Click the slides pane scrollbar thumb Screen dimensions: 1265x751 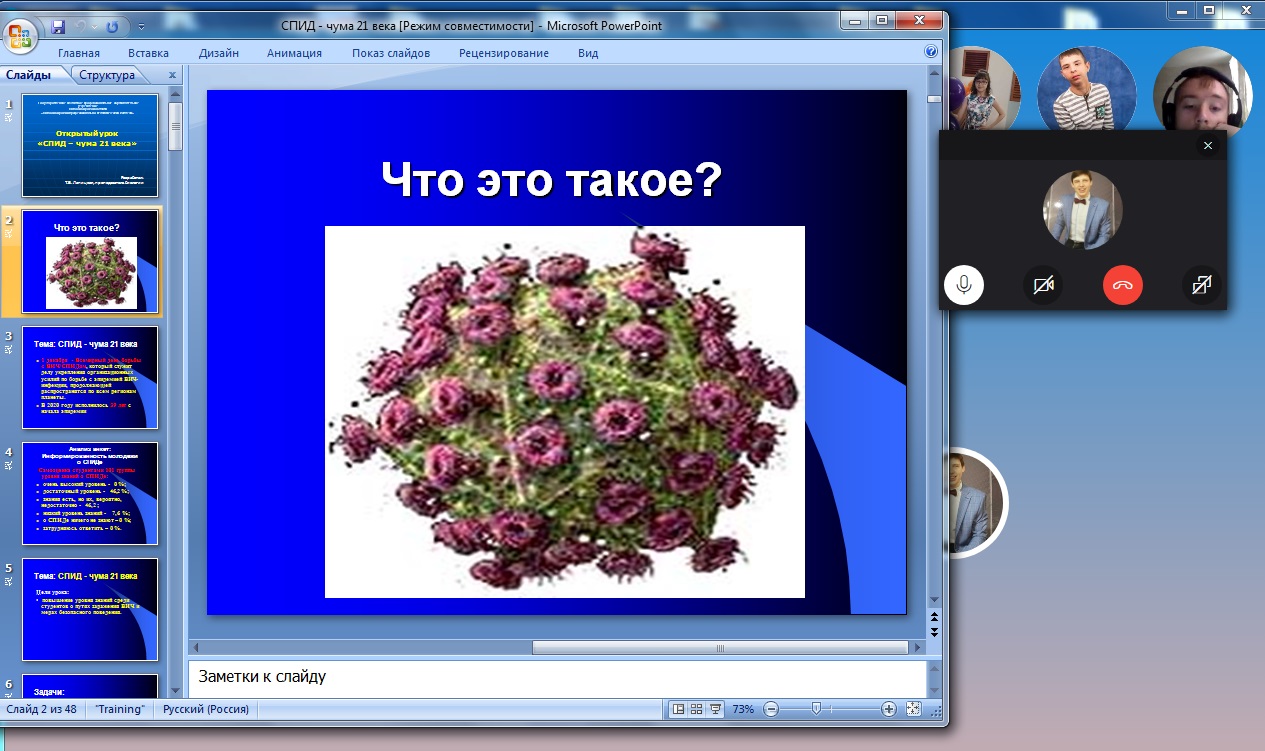[176, 125]
